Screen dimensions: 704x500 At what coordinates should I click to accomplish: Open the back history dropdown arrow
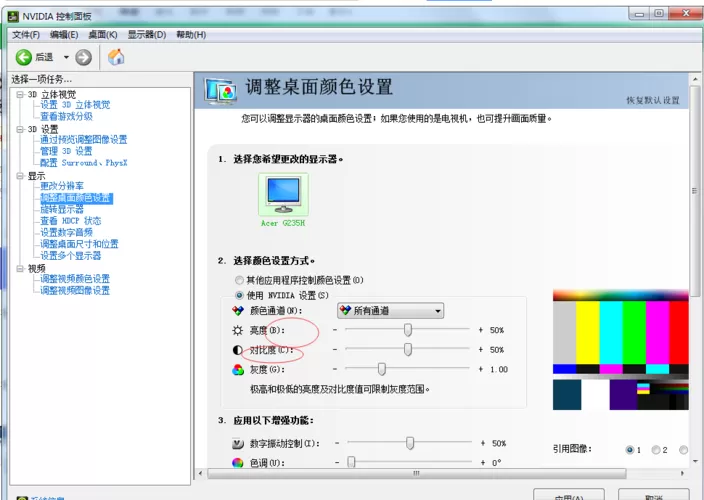[x=66, y=57]
